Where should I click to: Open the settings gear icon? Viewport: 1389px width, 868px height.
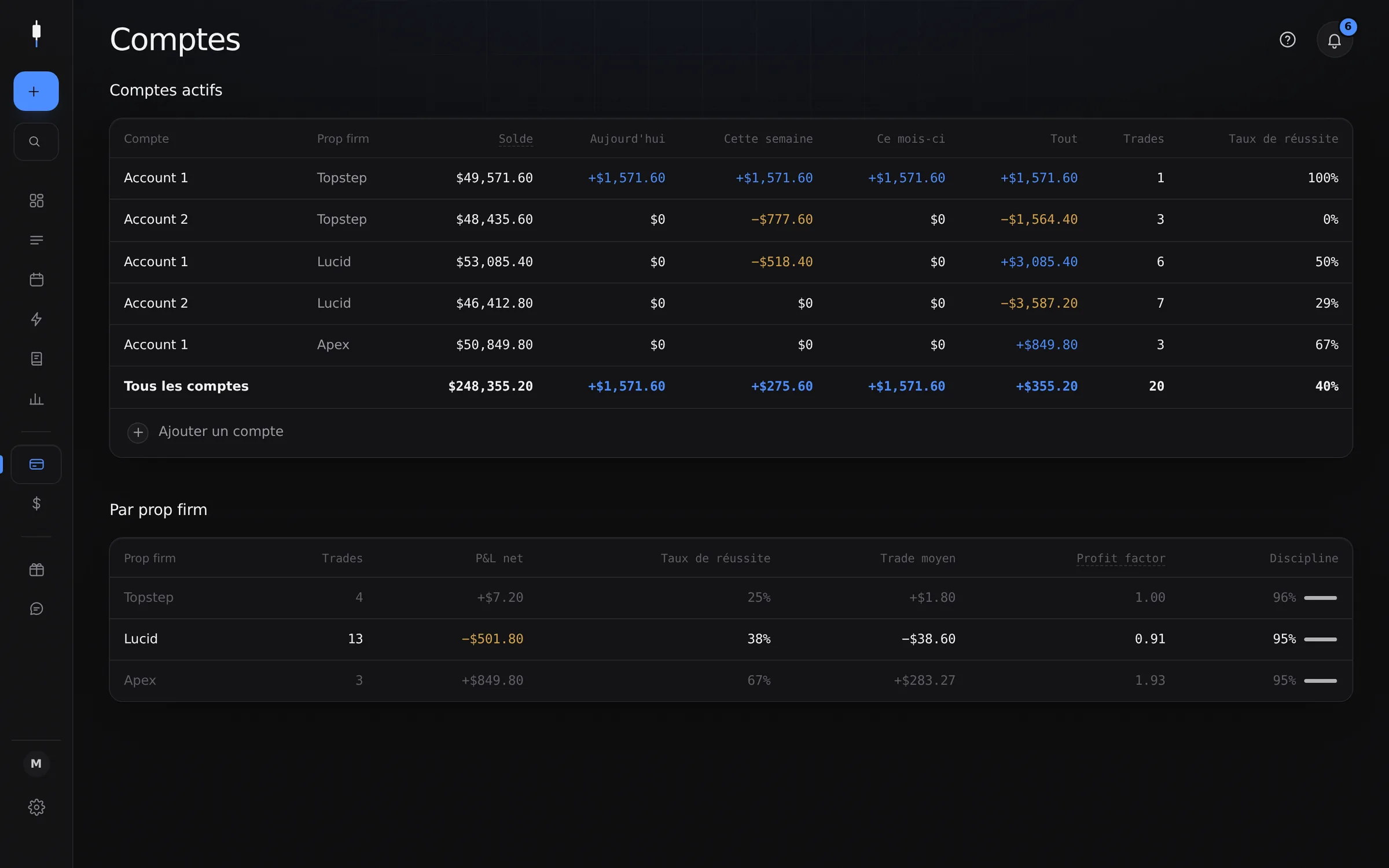36,807
